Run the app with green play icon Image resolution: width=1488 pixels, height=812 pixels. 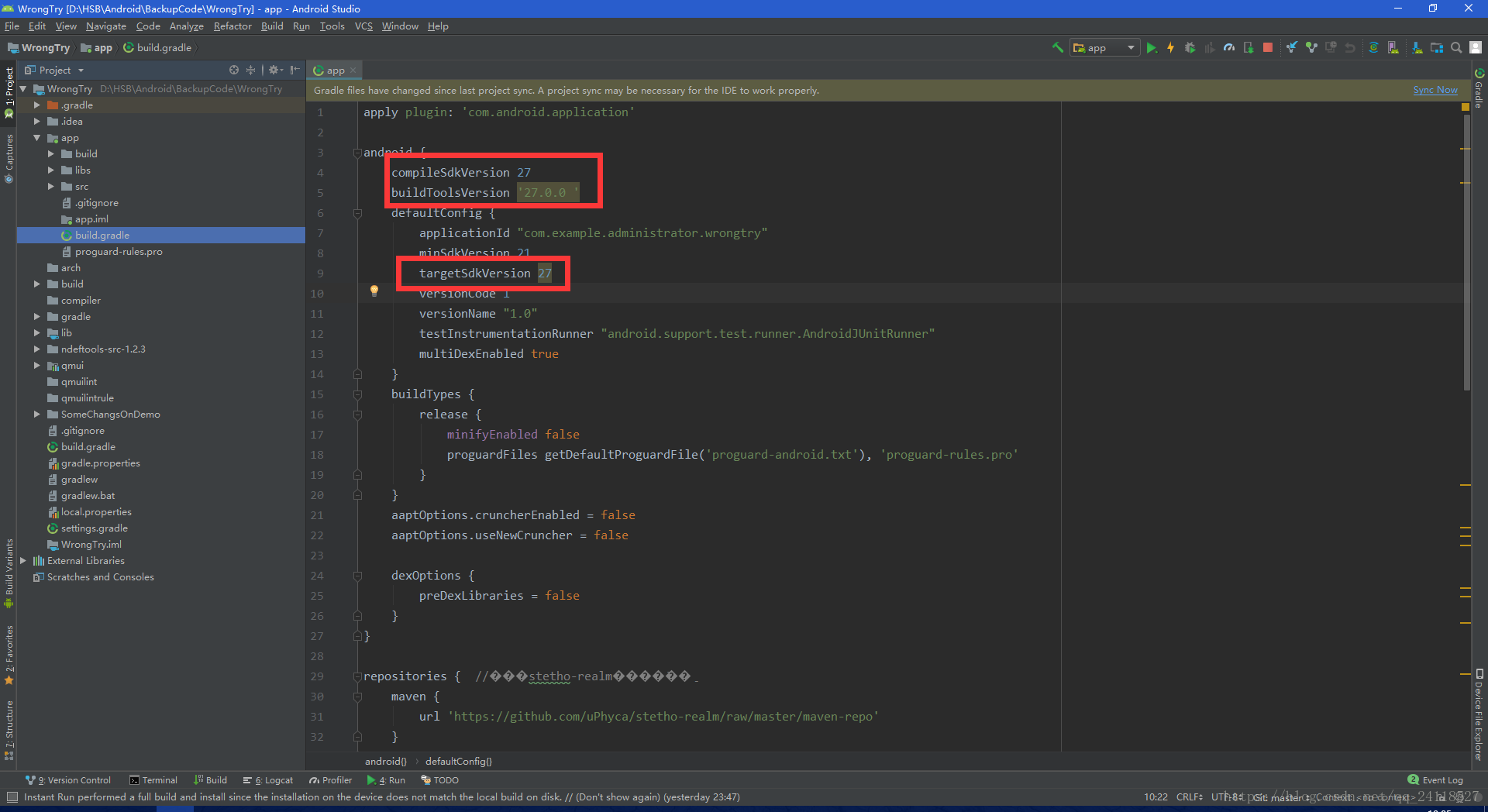coord(1152,47)
